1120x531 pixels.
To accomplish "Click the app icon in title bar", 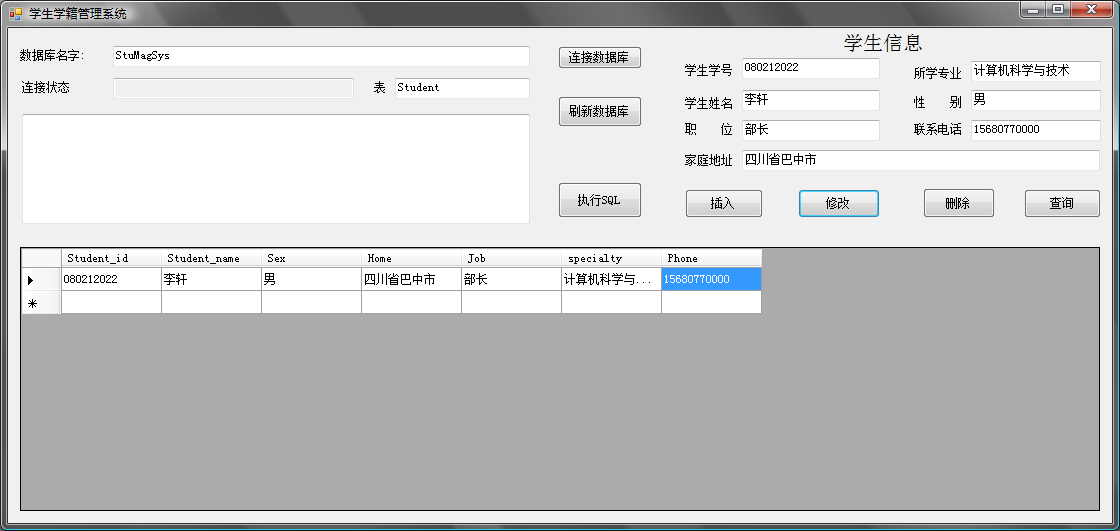I will tap(15, 13).
